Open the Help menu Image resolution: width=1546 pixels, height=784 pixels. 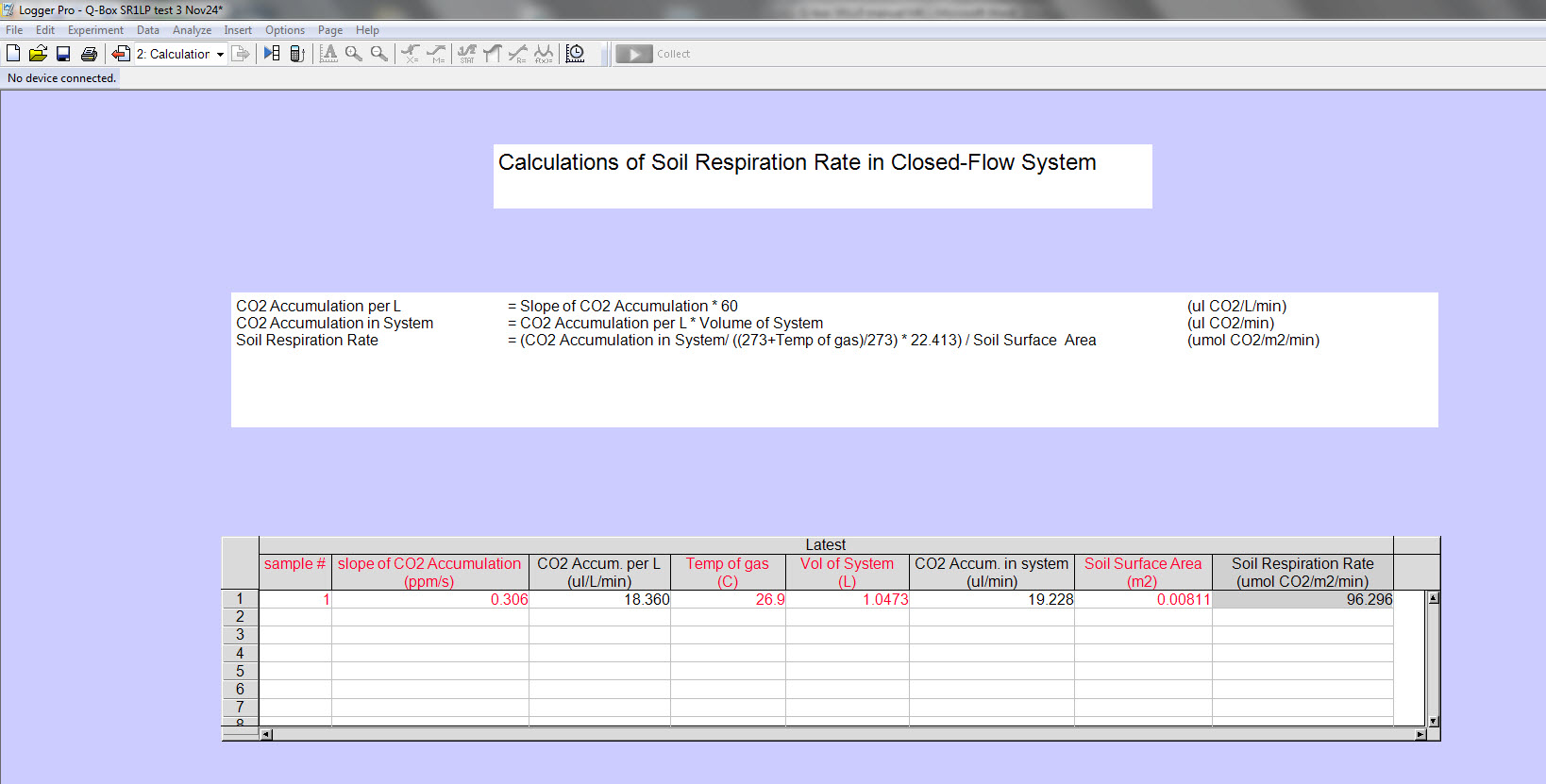367,30
